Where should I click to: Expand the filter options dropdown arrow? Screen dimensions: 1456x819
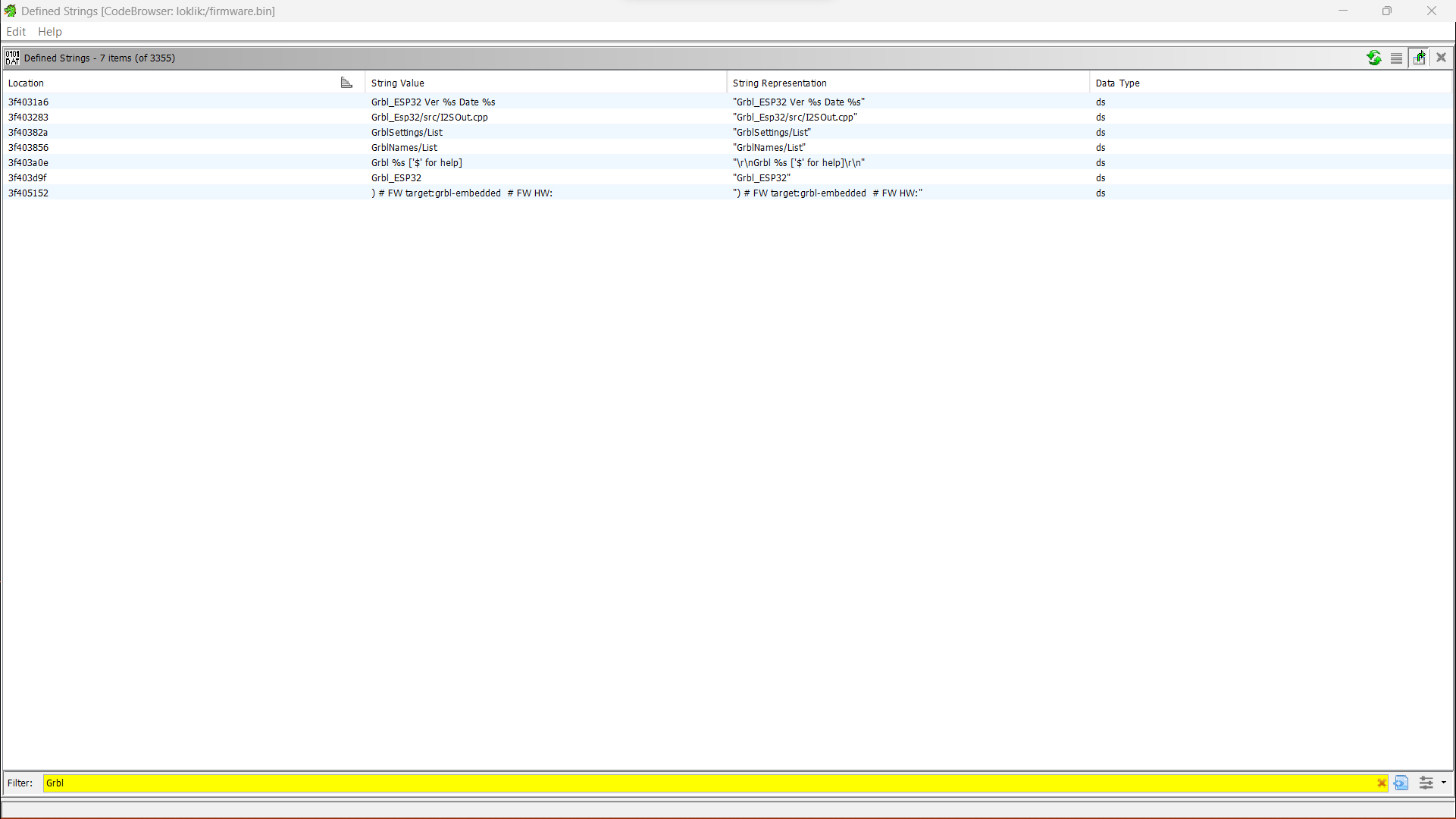(1444, 783)
